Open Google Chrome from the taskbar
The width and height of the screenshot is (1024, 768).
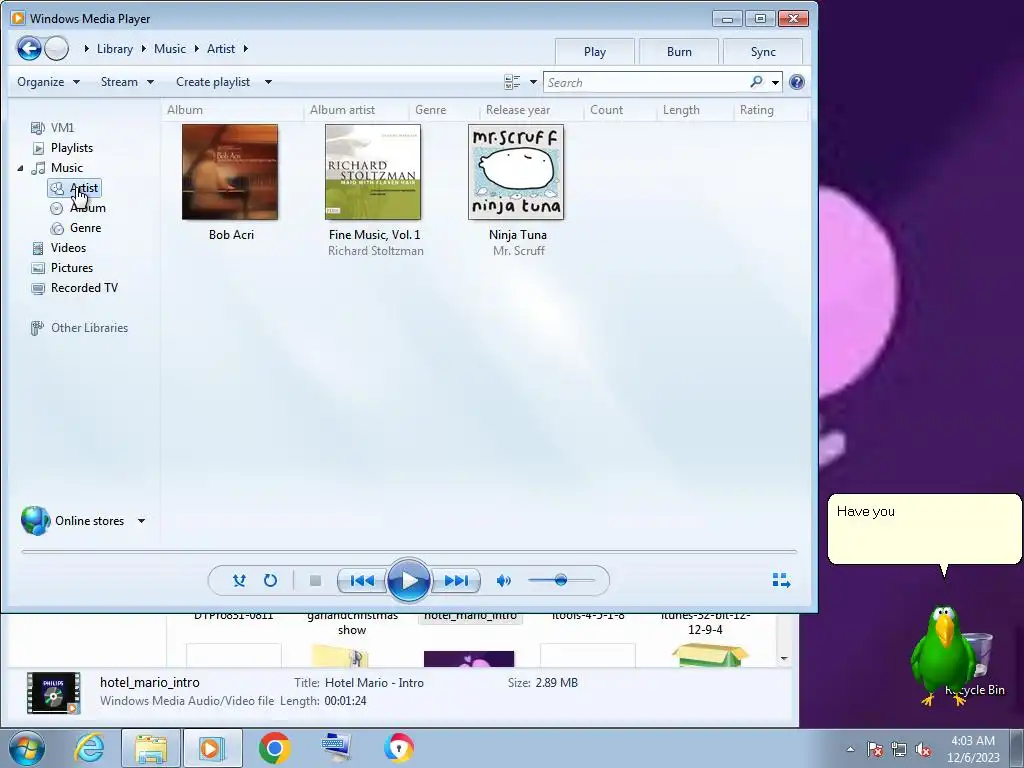click(274, 748)
